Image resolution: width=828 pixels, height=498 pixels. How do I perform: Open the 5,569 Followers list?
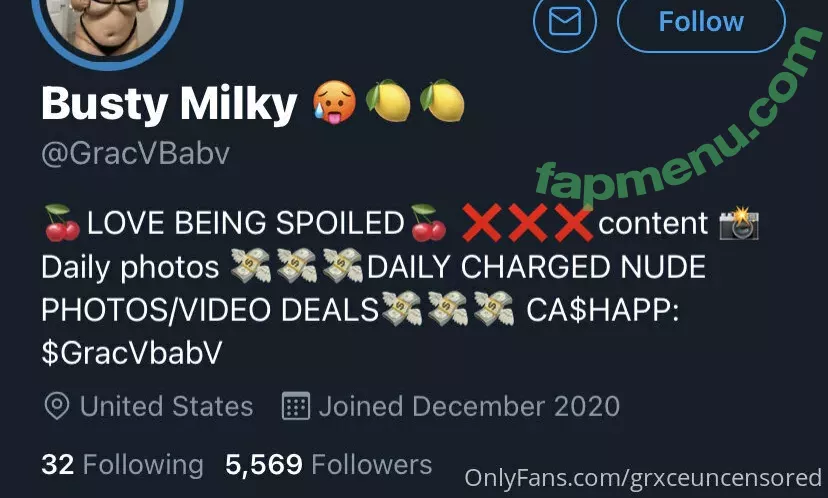pos(328,465)
